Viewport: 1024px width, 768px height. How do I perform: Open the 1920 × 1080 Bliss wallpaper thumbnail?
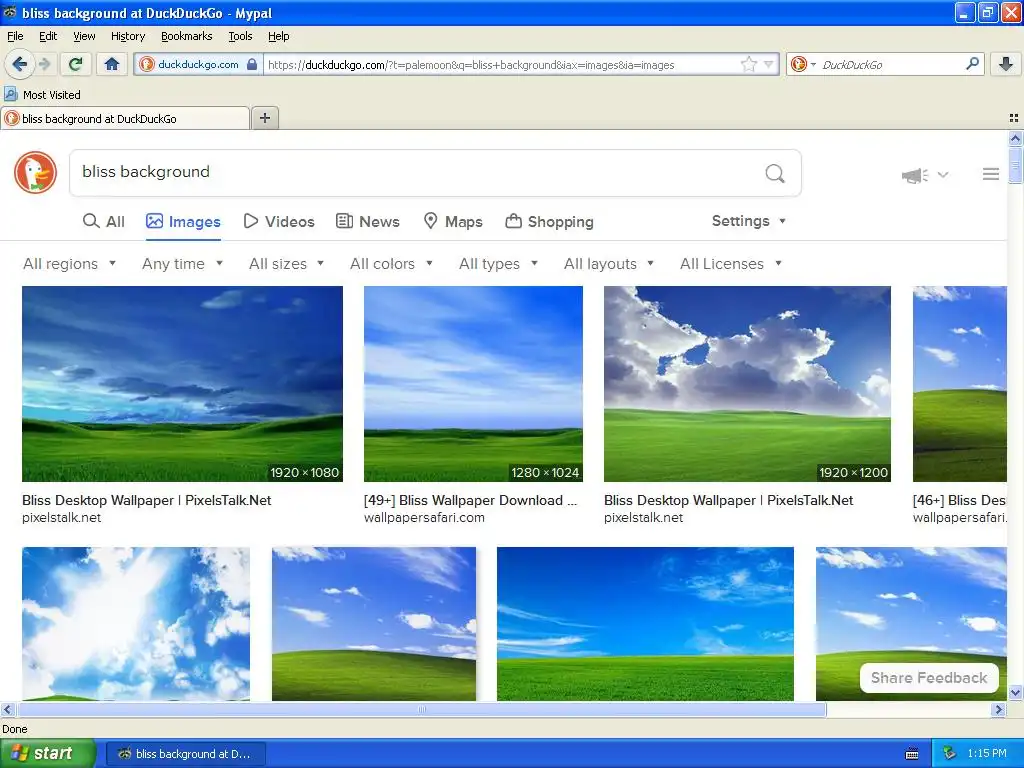point(182,383)
